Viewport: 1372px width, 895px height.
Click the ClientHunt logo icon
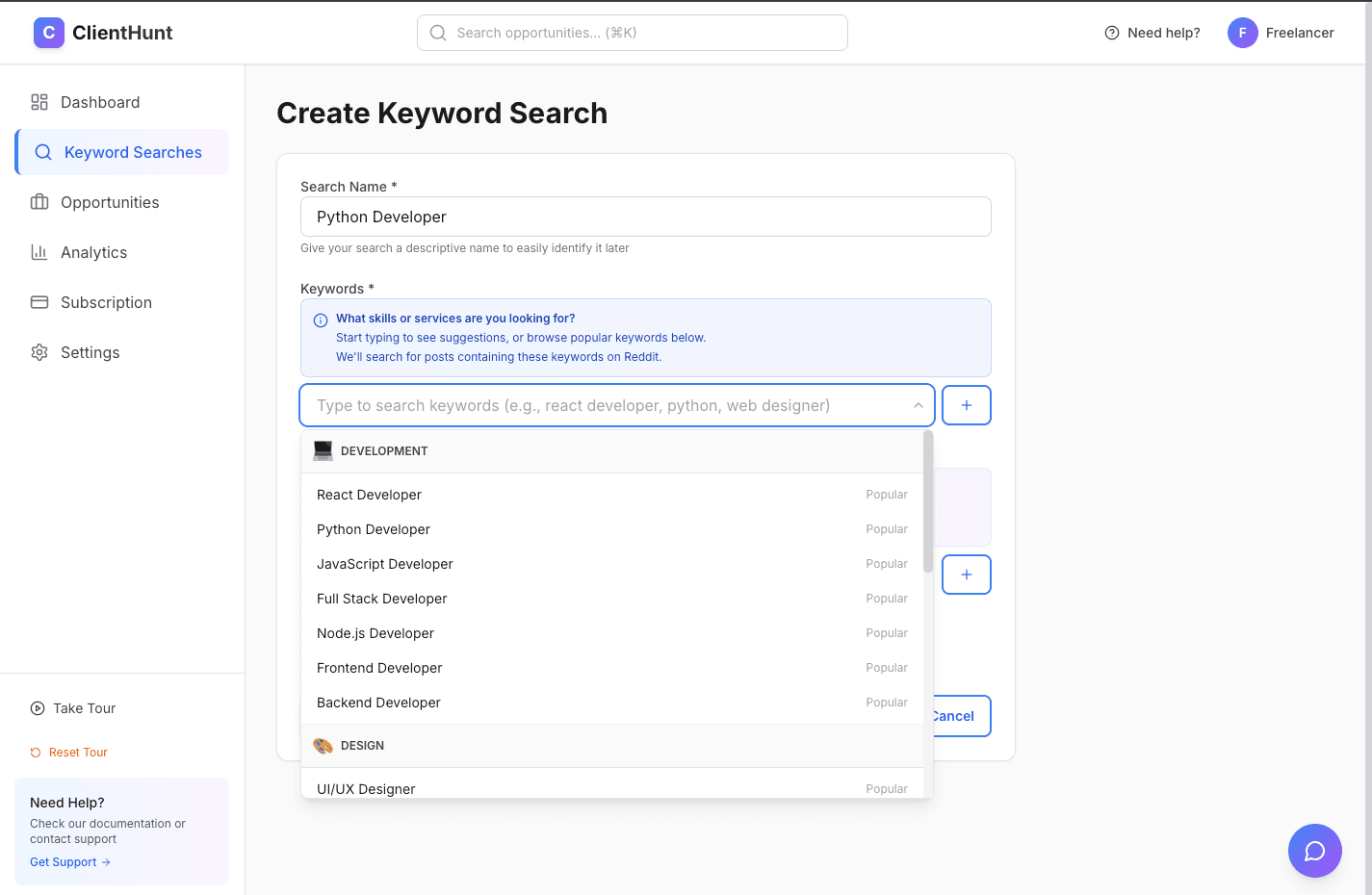[x=48, y=32]
